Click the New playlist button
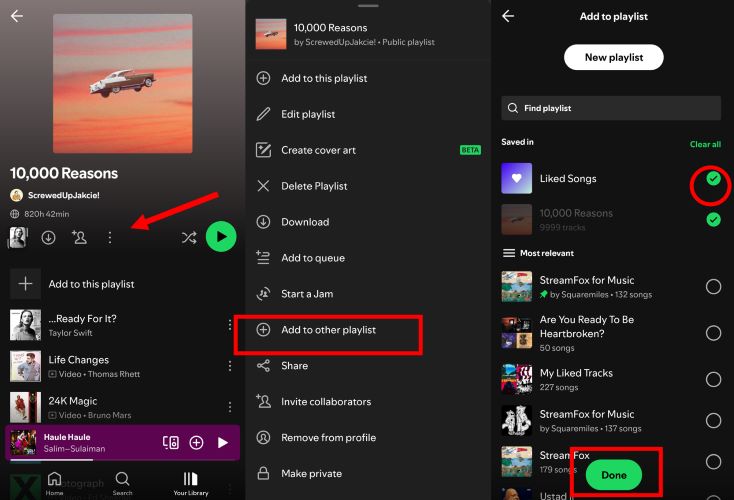 613,57
